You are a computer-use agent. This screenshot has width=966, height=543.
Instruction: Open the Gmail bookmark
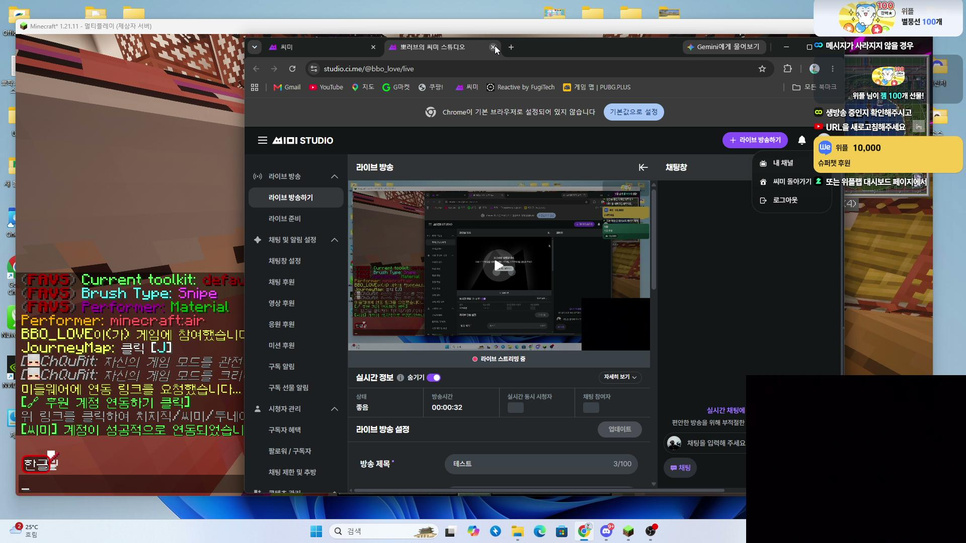click(287, 88)
